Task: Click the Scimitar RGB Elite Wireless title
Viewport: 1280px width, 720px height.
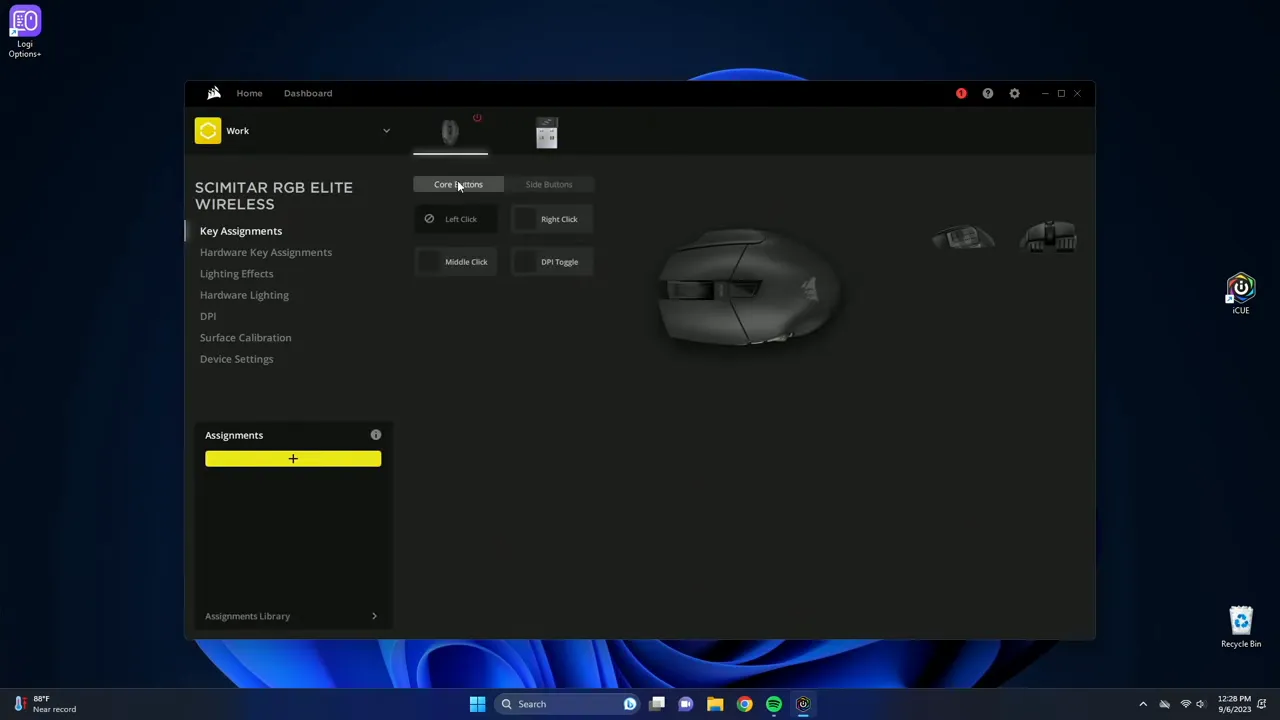Action: pyautogui.click(x=274, y=196)
